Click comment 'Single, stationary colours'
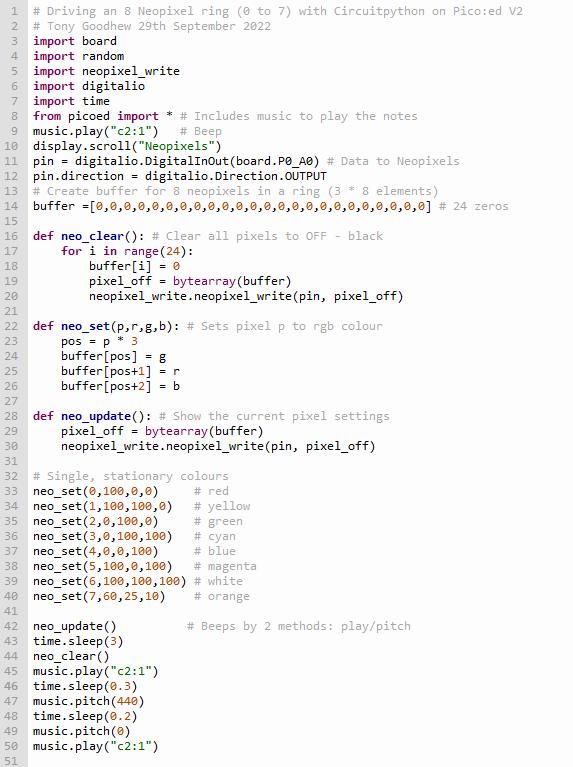573x767 pixels. (138, 476)
